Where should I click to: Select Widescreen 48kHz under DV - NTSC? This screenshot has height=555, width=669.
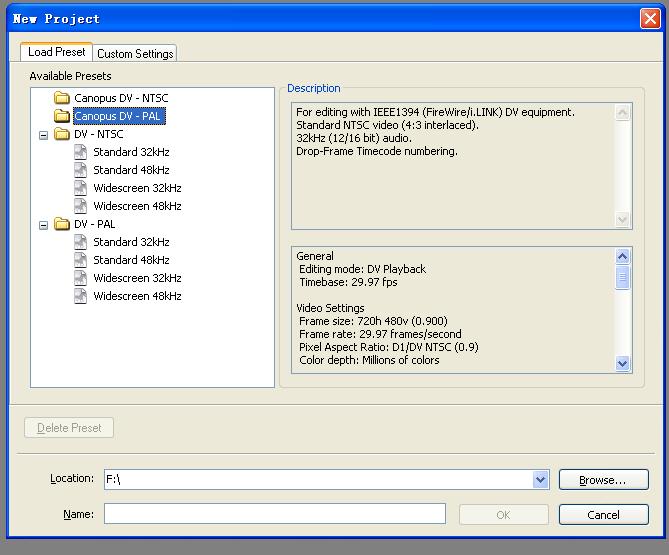tap(137, 206)
